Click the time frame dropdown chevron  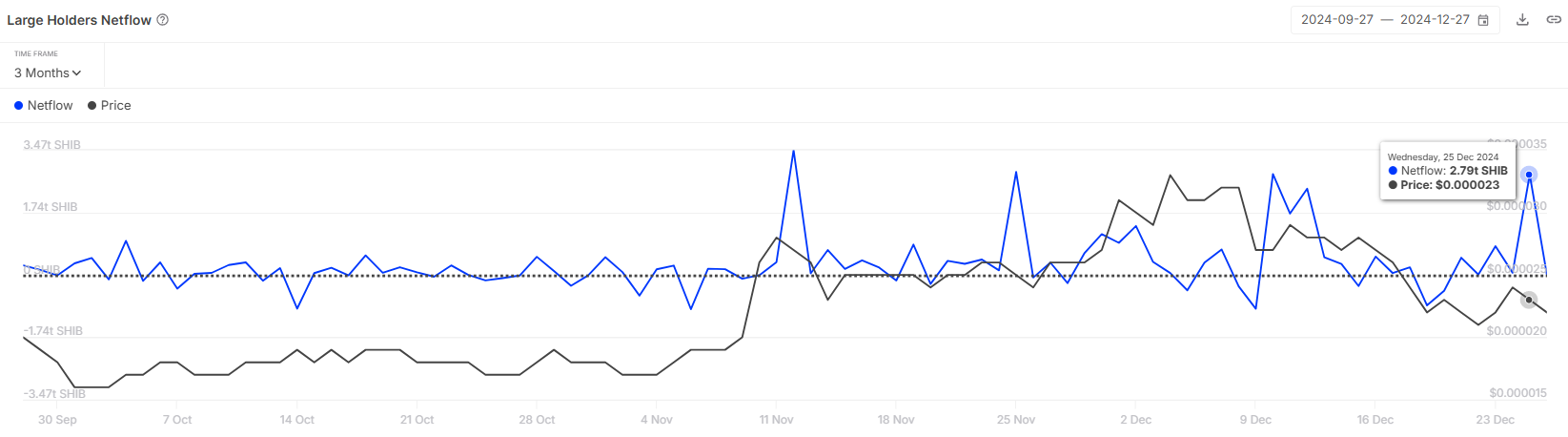(76, 73)
